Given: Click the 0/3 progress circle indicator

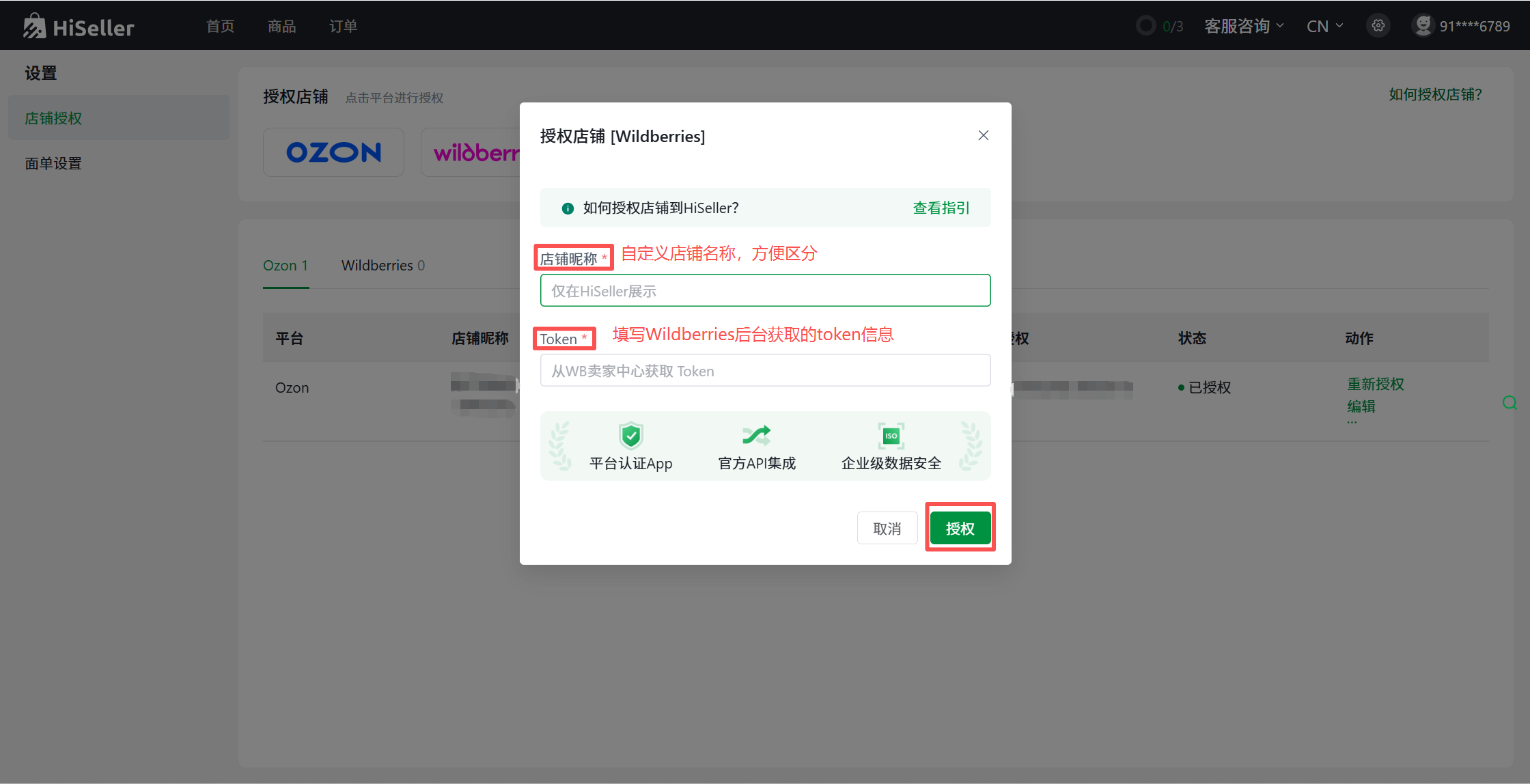Looking at the screenshot, I should pos(1145,26).
